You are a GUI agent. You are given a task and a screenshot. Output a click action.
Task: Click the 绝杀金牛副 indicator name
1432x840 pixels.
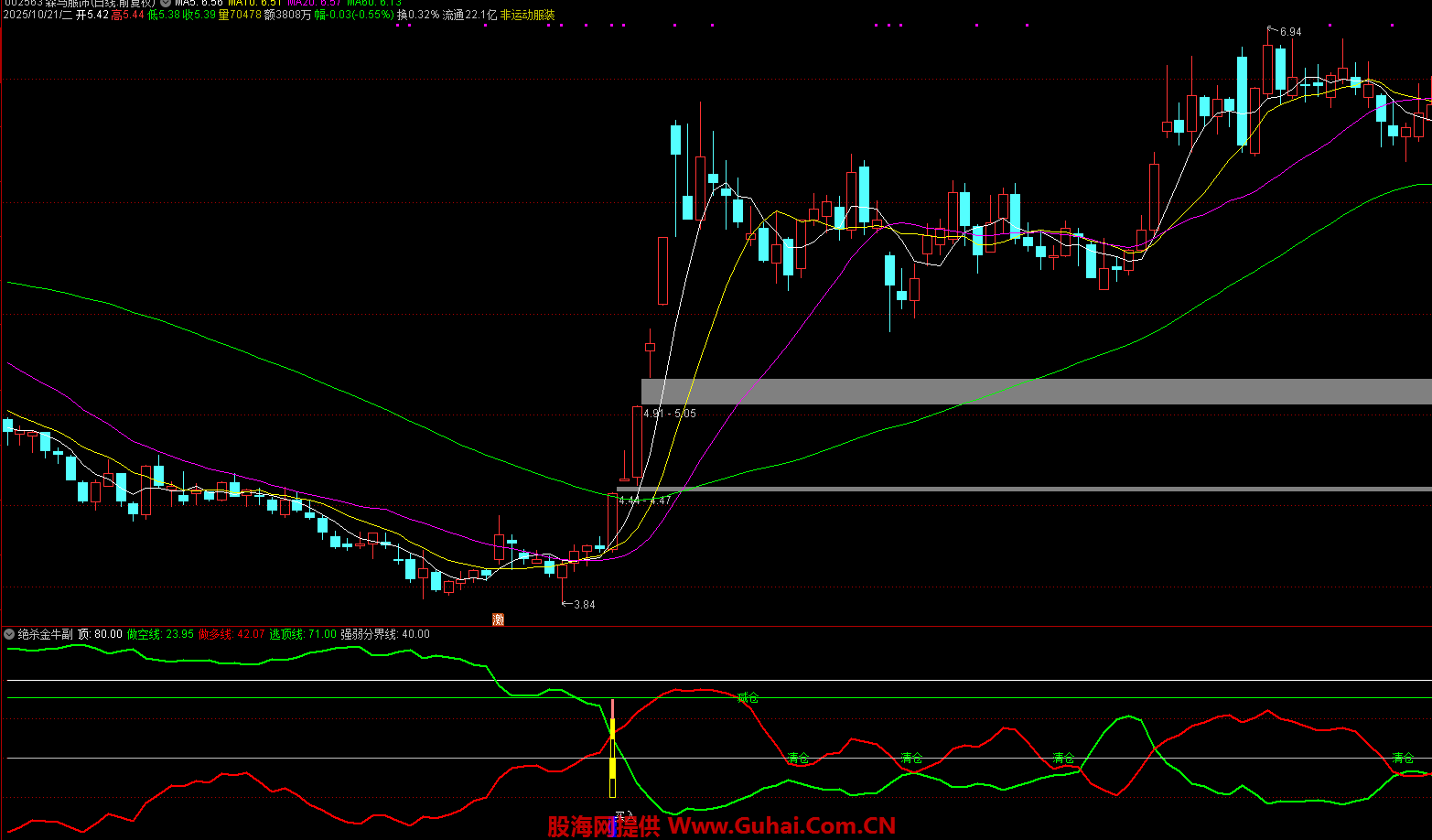(x=46, y=634)
